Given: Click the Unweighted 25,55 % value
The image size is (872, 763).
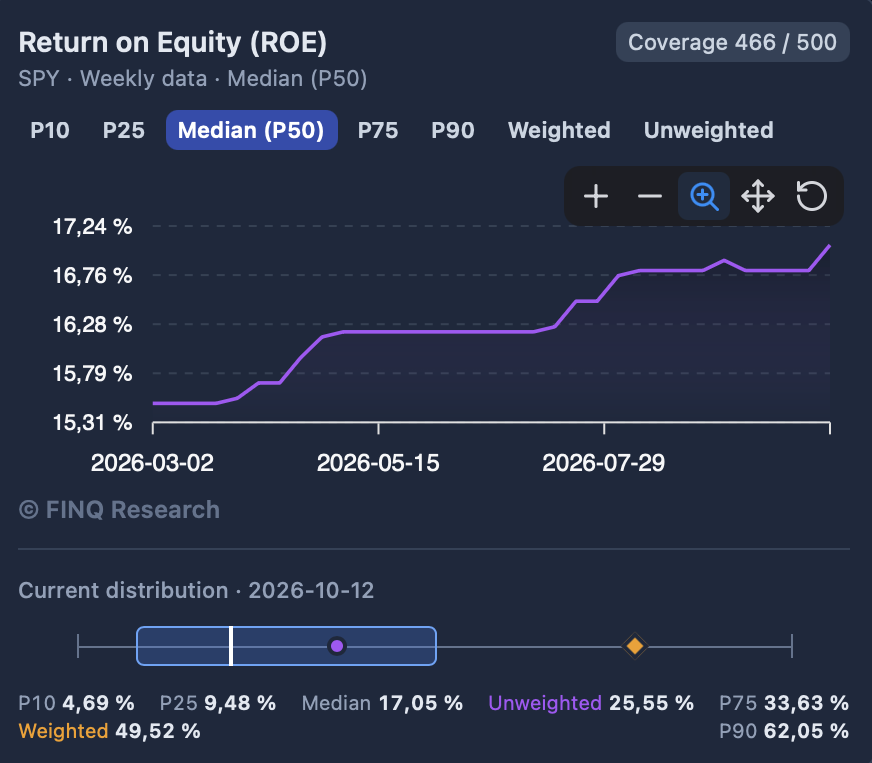Looking at the screenshot, I should [x=591, y=703].
